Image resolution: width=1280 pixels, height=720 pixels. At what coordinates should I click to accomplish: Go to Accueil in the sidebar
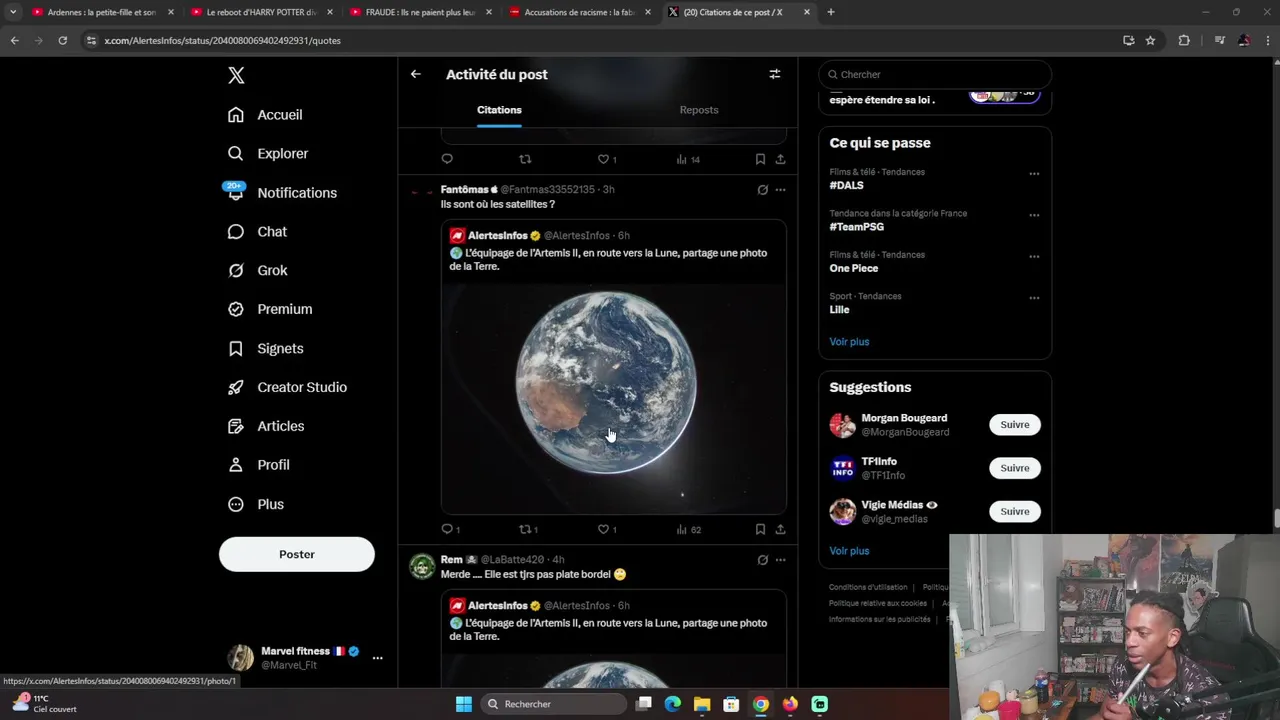coord(265,115)
